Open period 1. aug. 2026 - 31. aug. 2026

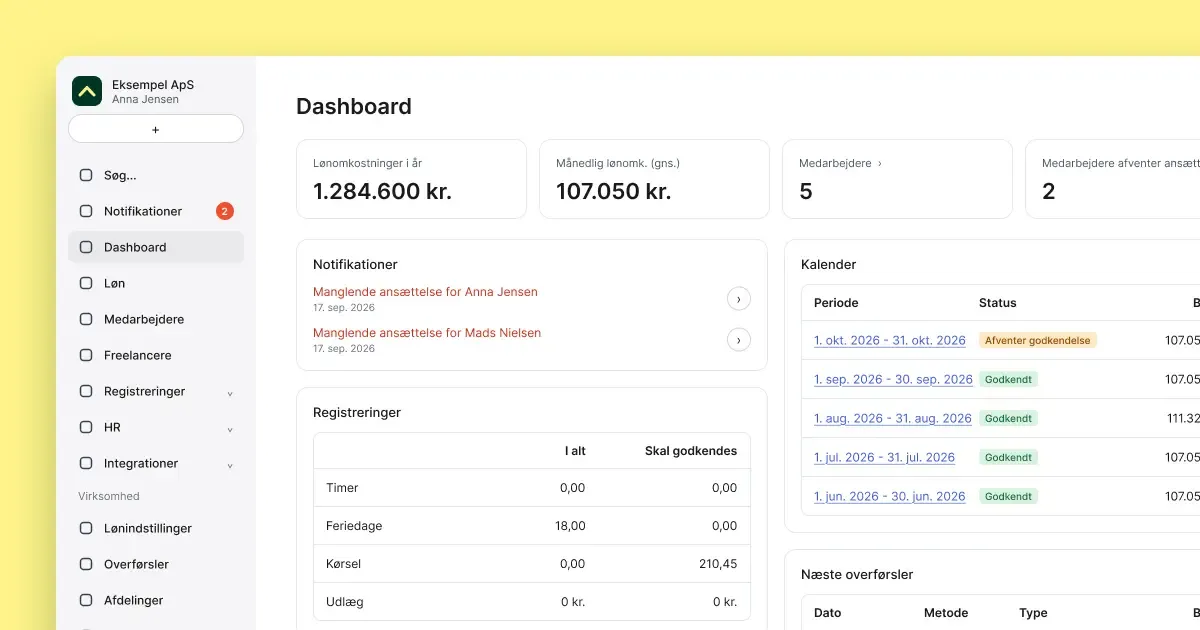pos(893,418)
